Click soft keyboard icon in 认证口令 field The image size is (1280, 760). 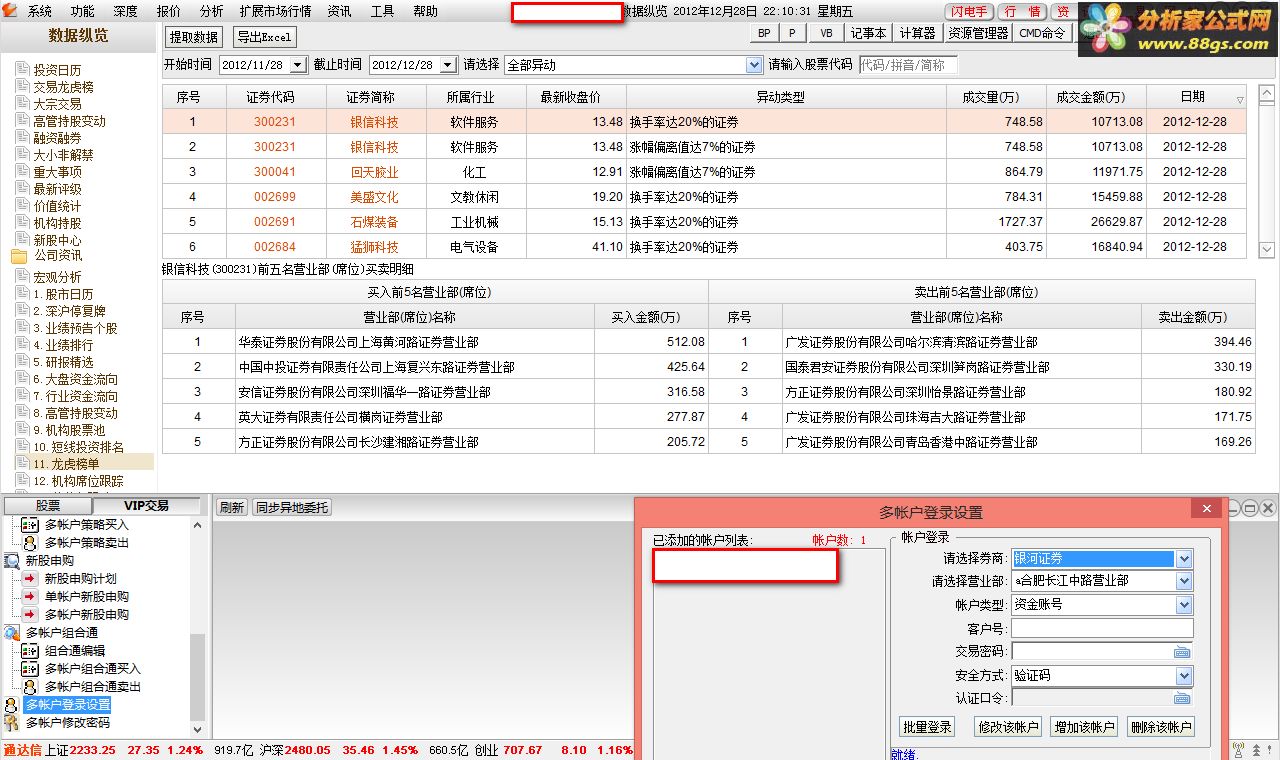(x=1182, y=698)
